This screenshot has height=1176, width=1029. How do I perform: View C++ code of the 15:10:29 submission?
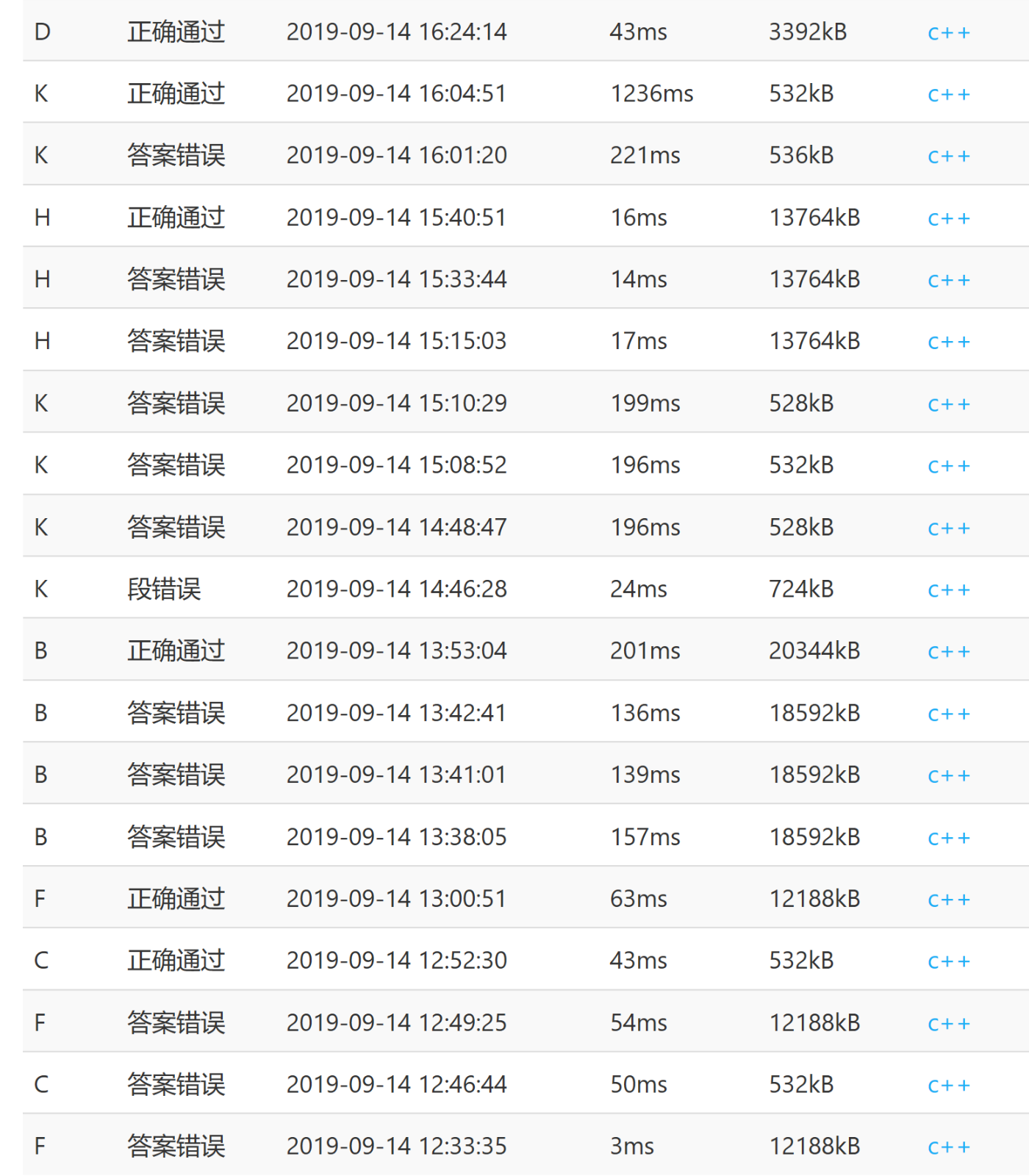point(948,405)
